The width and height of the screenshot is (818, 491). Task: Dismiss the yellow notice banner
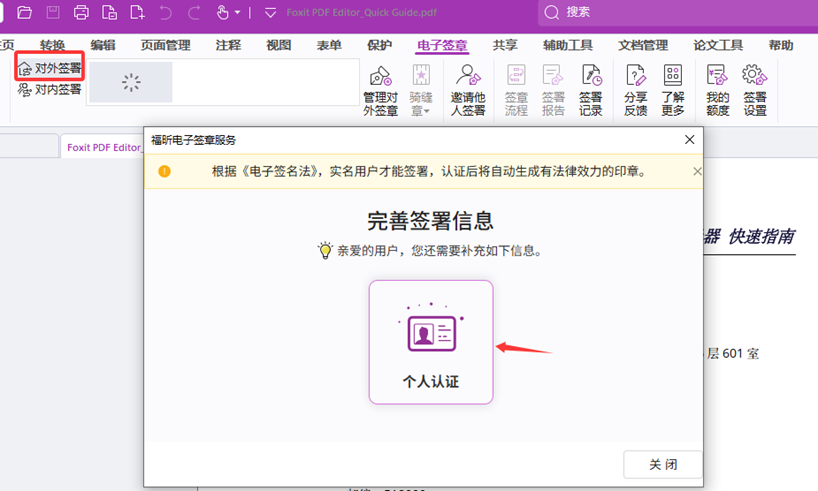[x=697, y=171]
